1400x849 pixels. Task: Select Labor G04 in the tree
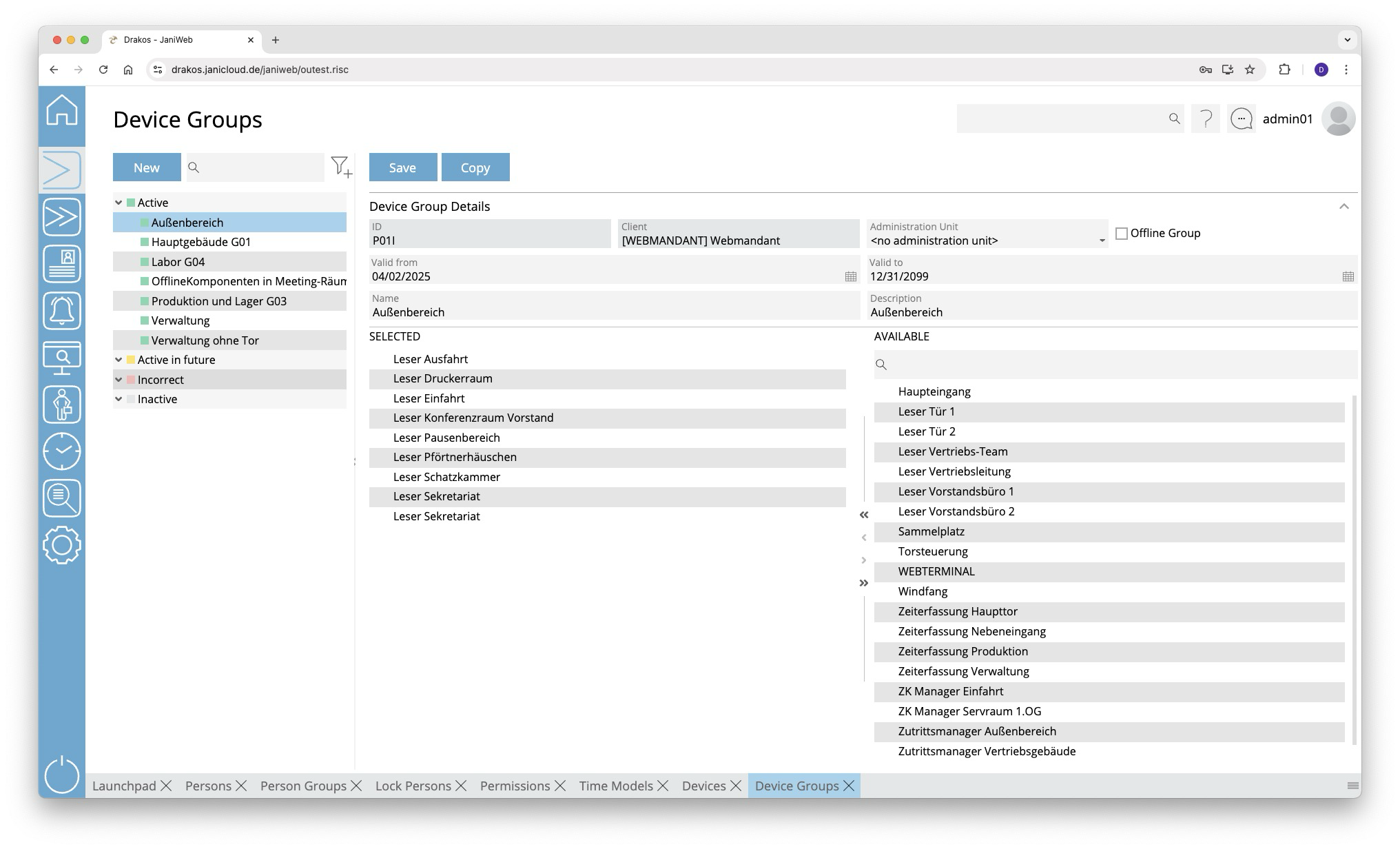click(178, 262)
